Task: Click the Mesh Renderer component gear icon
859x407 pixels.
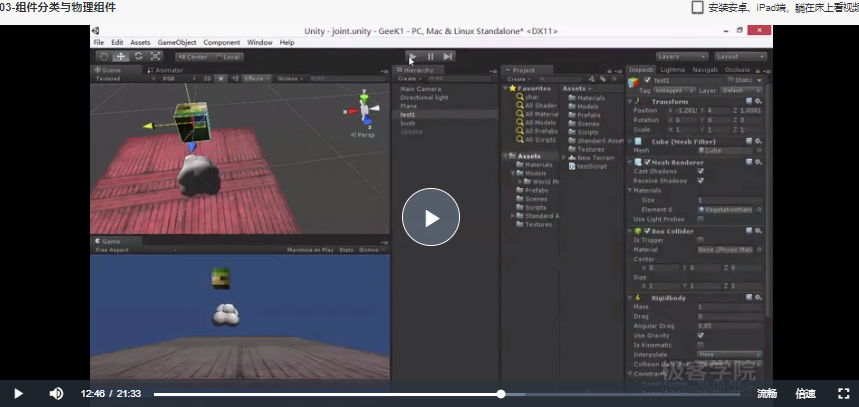Action: pos(758,162)
